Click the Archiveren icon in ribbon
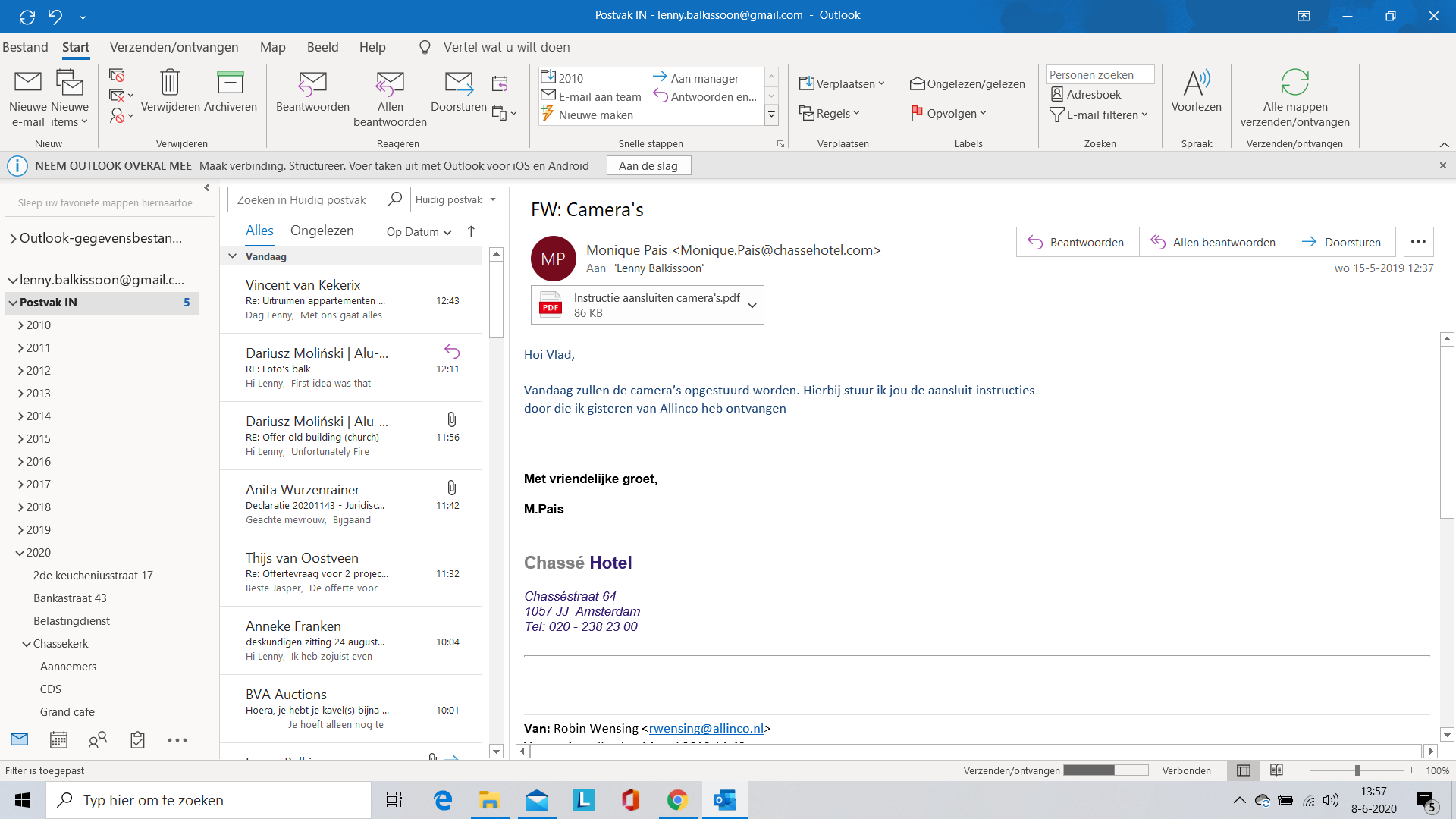Image resolution: width=1456 pixels, height=819 pixels. point(230,83)
